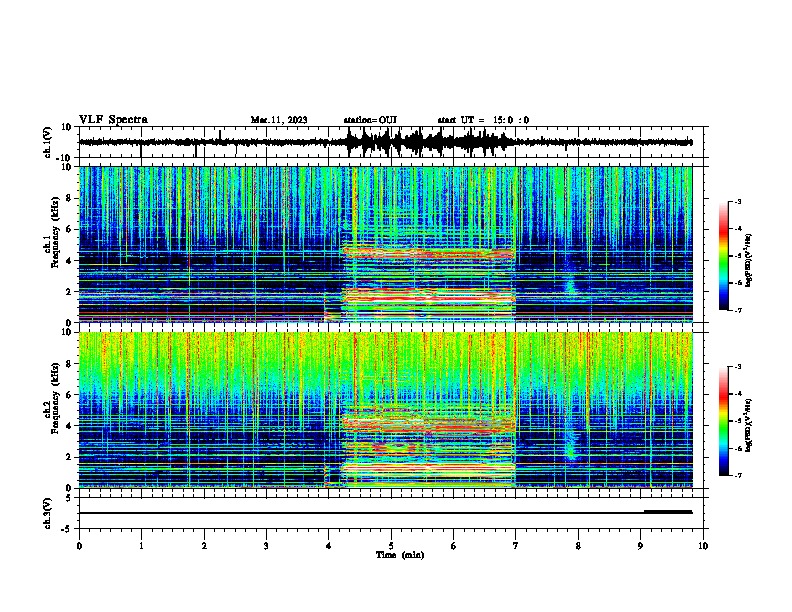Click the ch.3 flat voltage trace panel

[390, 513]
